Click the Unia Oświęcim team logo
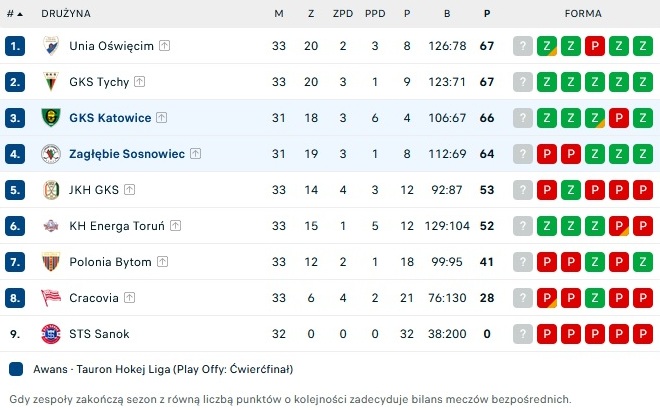The image size is (660, 410). (51, 46)
